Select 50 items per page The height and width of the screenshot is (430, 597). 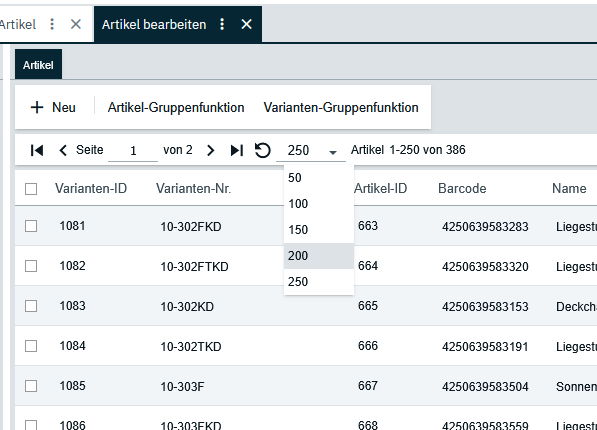coord(319,178)
